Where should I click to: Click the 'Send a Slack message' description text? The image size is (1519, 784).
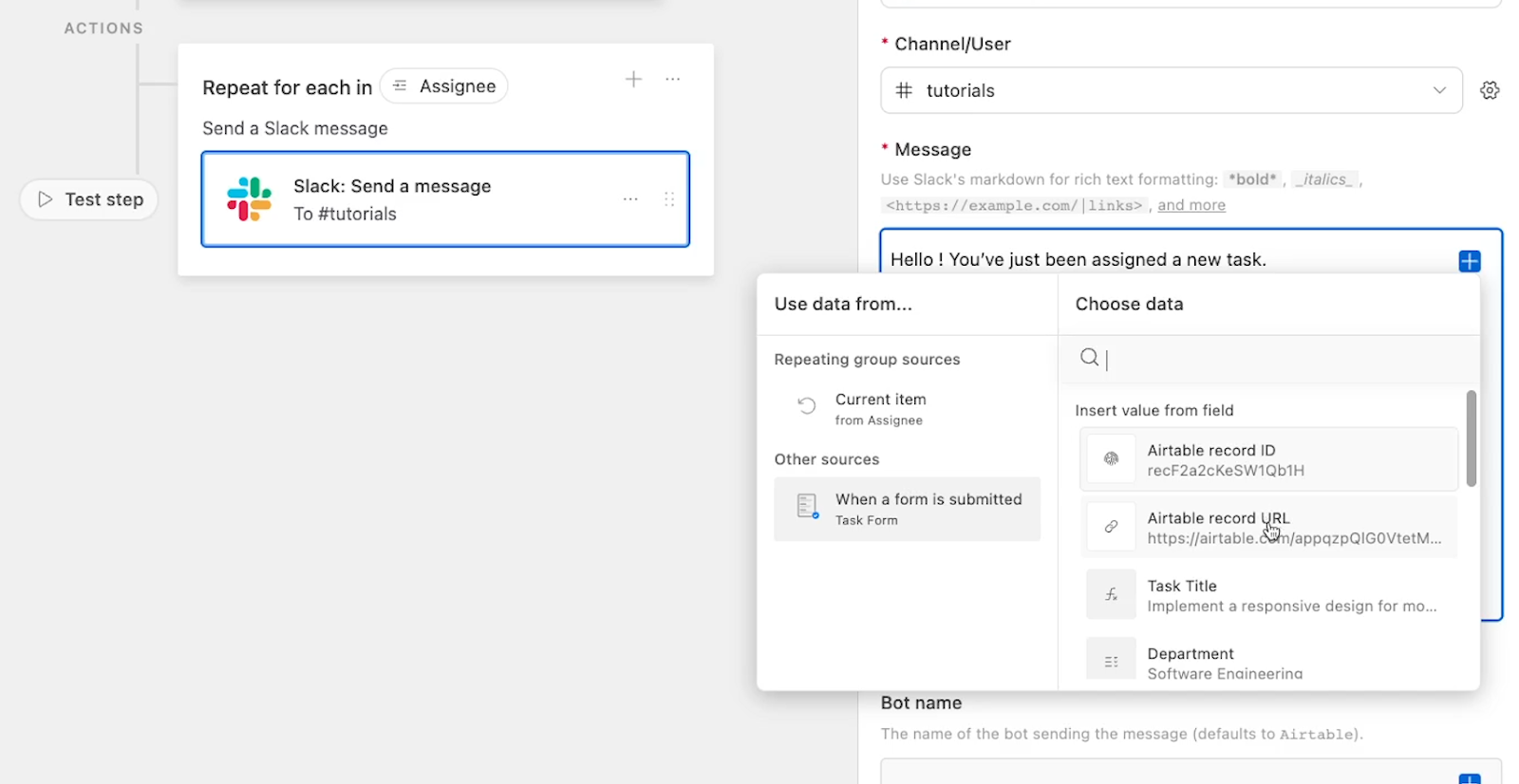295,128
